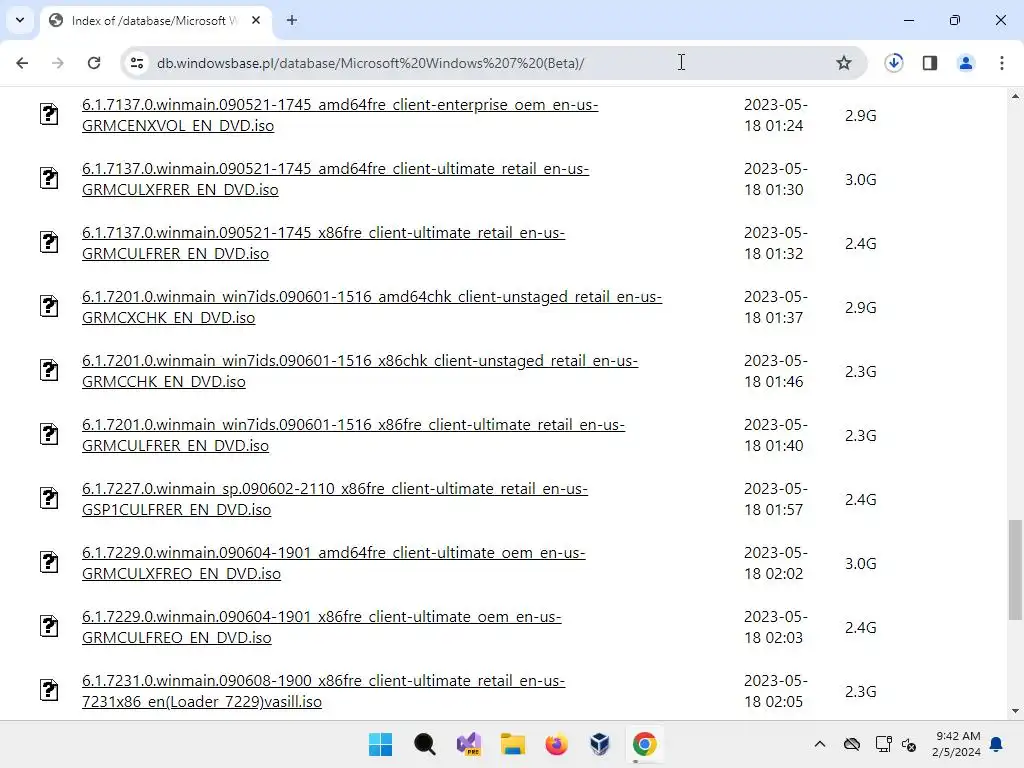Click file icon for 7137 amd64fre ultimate retail ISO

point(49,178)
